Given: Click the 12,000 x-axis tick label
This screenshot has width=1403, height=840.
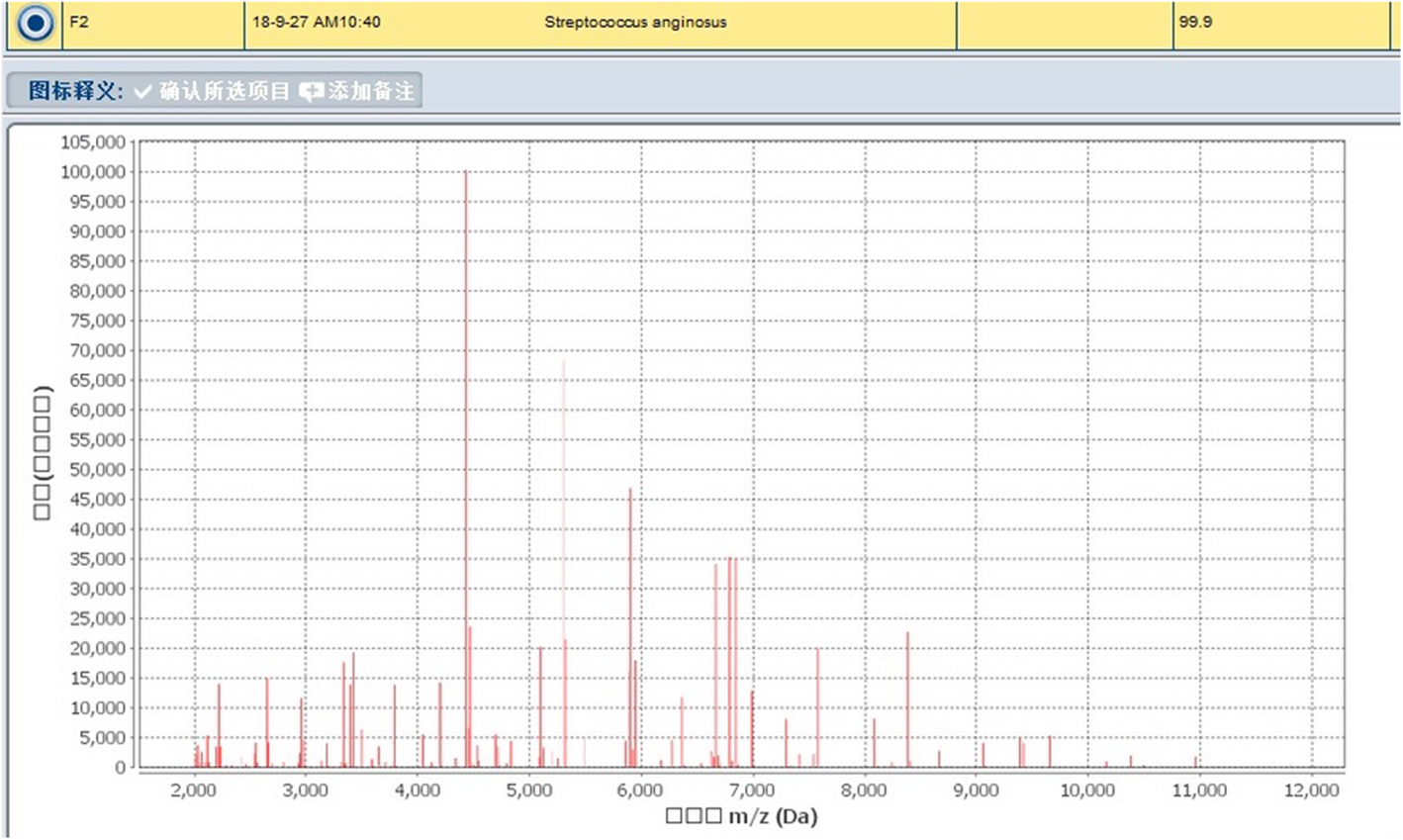Looking at the screenshot, I should click(x=1312, y=791).
